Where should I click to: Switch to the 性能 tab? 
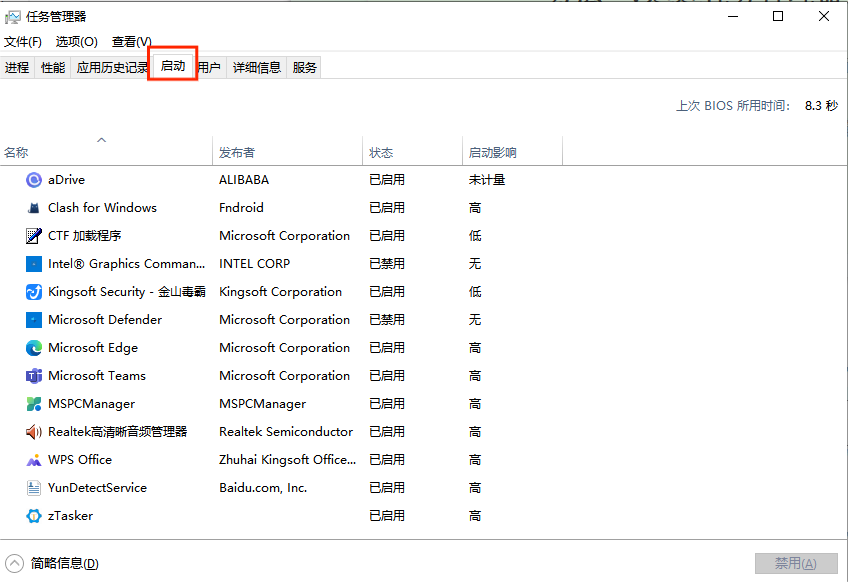tap(52, 67)
